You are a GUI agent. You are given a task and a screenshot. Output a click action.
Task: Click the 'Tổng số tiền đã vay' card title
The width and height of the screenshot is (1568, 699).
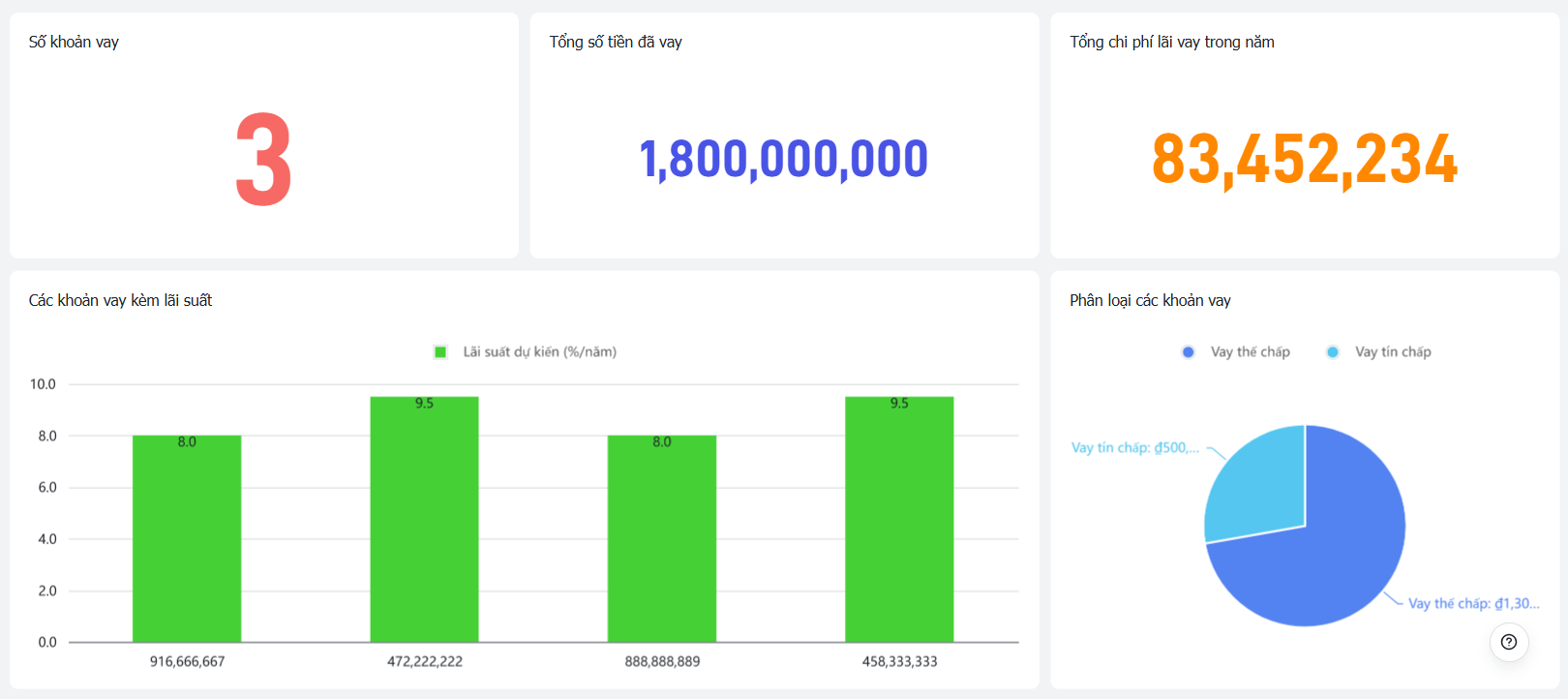tap(616, 42)
